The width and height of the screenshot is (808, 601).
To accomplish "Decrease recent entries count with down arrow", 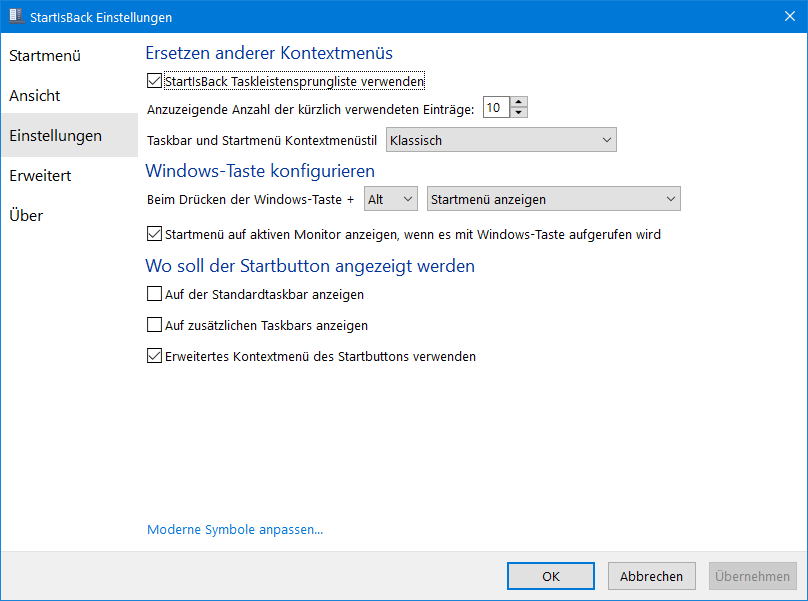I will coord(518,113).
